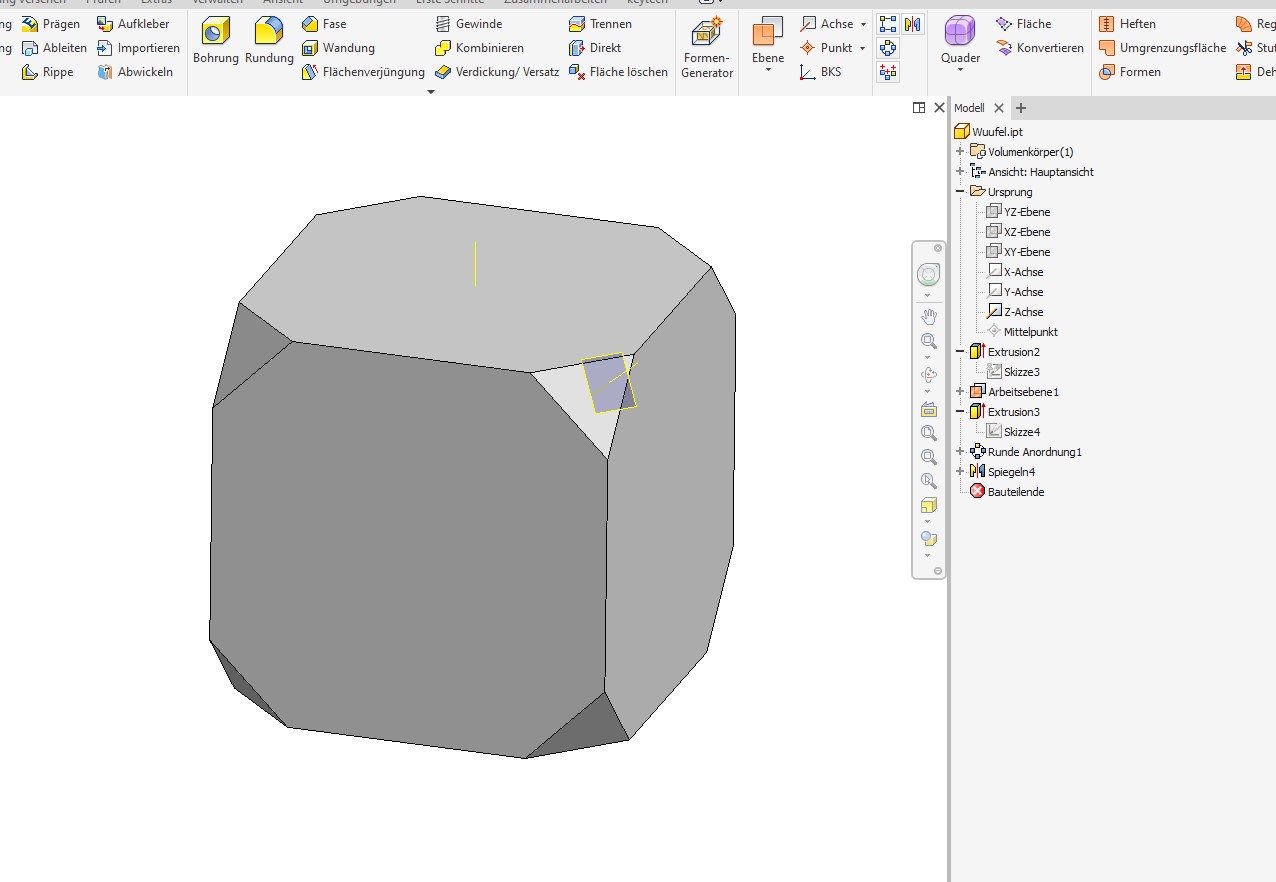This screenshot has width=1276, height=882.
Task: Click the rectangular pattern icon
Action: tap(888, 24)
